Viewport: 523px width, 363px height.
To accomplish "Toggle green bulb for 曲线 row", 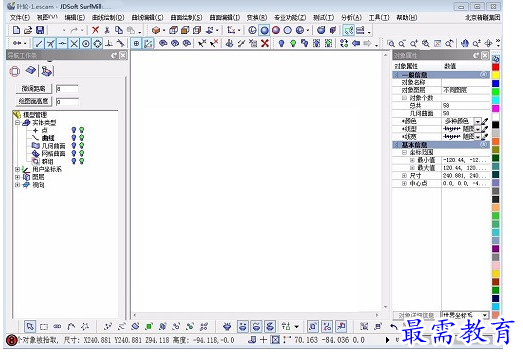I will [x=81, y=138].
